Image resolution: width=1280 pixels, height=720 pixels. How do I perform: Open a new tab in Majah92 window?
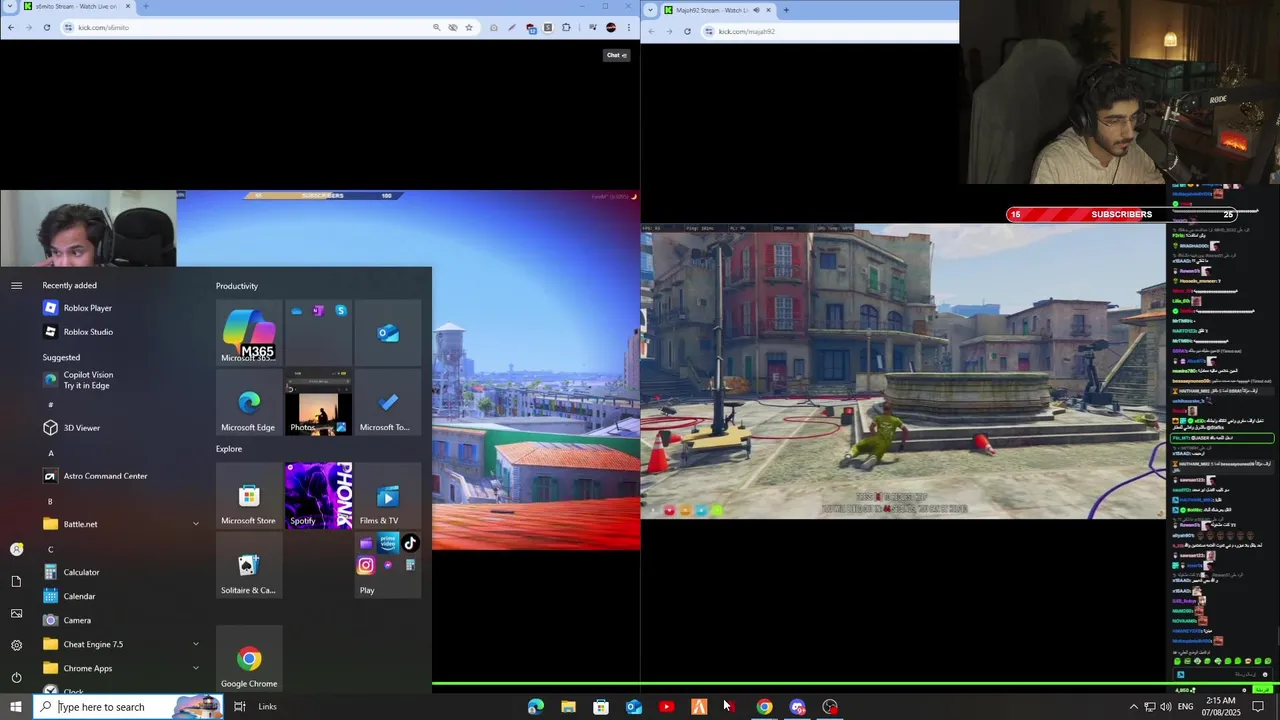pyautogui.click(x=786, y=10)
